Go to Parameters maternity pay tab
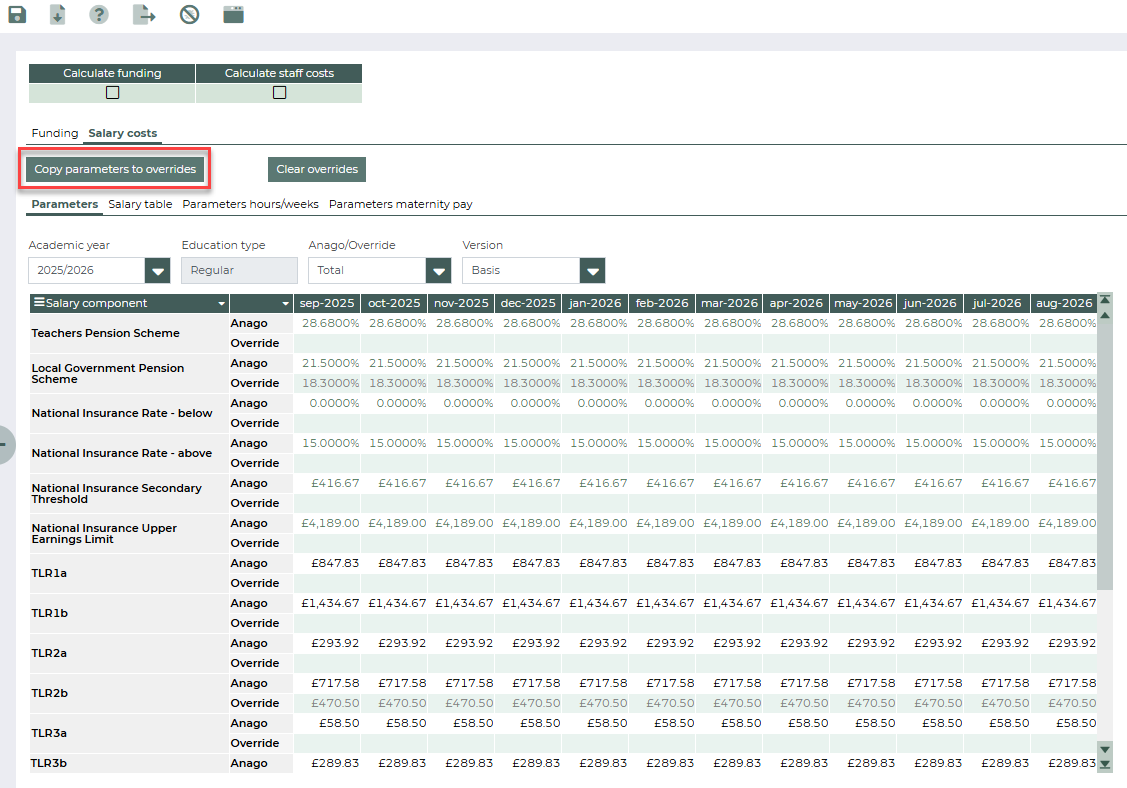This screenshot has width=1127, height=788. (x=400, y=204)
